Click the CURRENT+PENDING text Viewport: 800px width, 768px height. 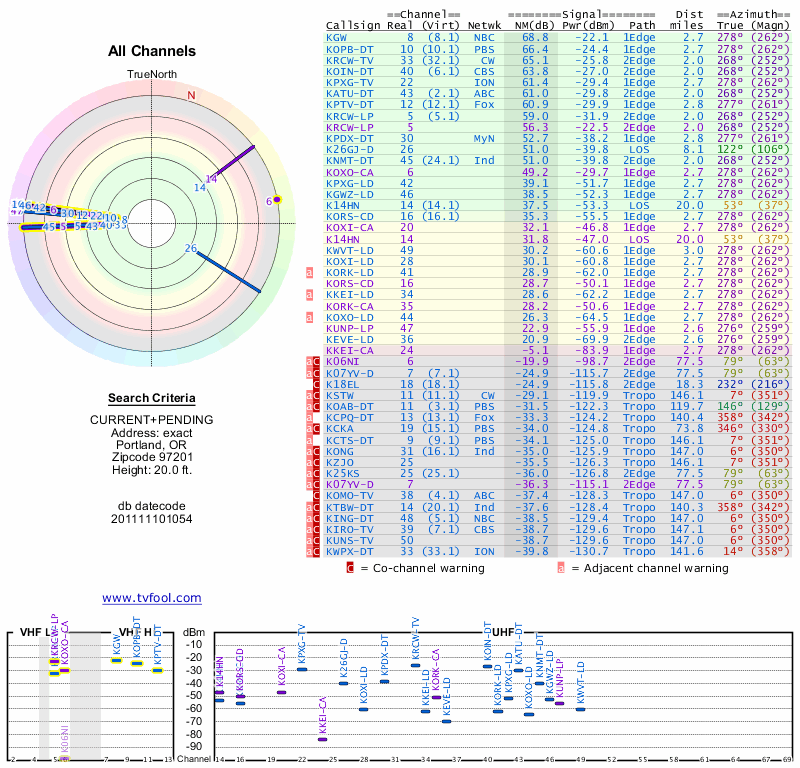(x=152, y=420)
